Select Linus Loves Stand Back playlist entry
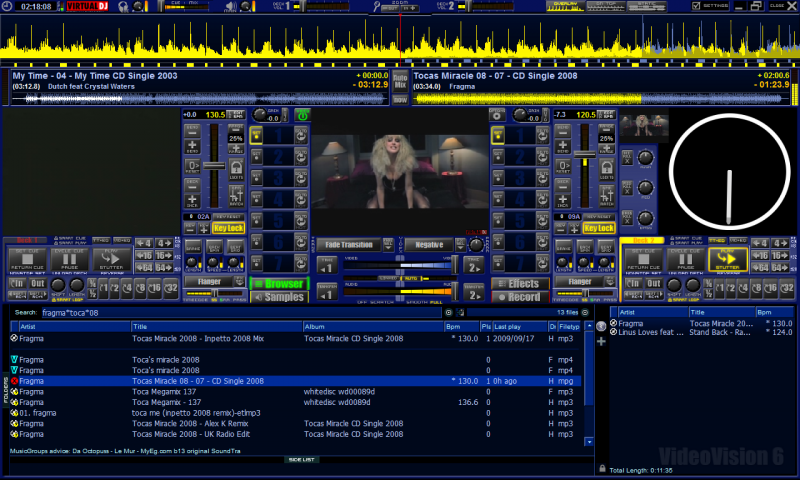Image resolution: width=800 pixels, height=480 pixels. coord(702,332)
